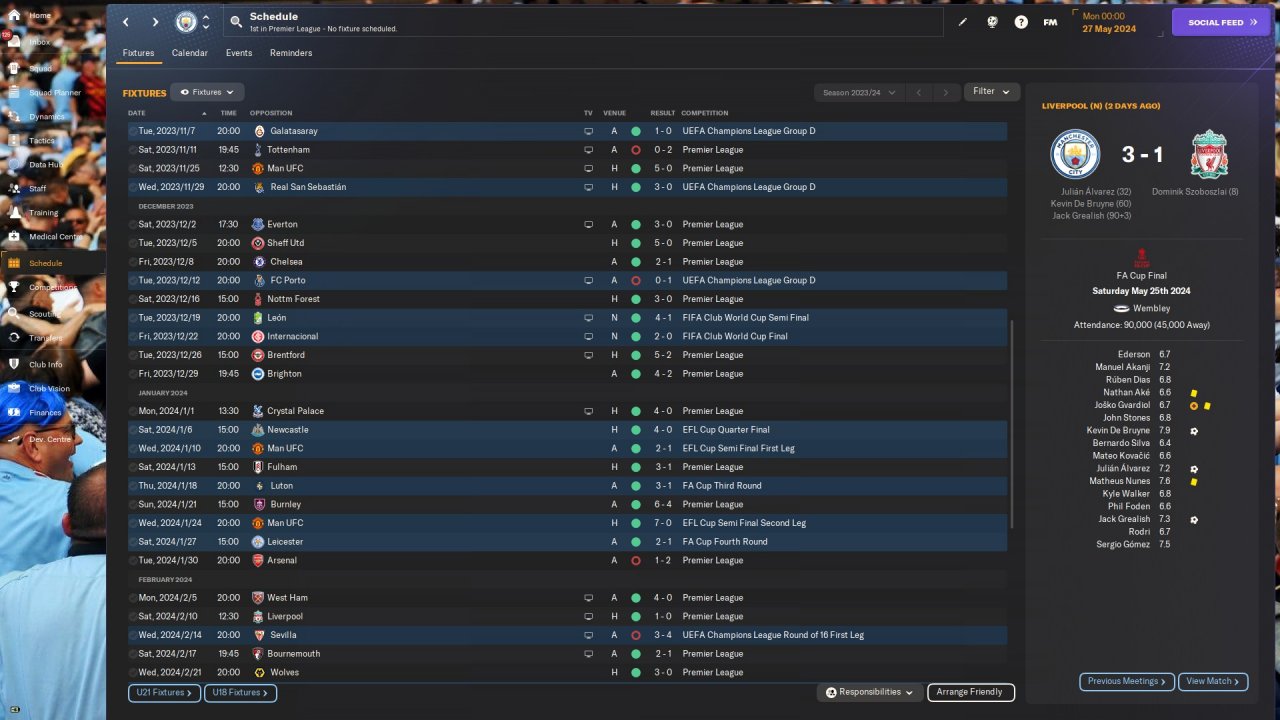This screenshot has height=720, width=1280.
Task: Click the Man City crest in the match panel
Action: pyautogui.click(x=1075, y=154)
